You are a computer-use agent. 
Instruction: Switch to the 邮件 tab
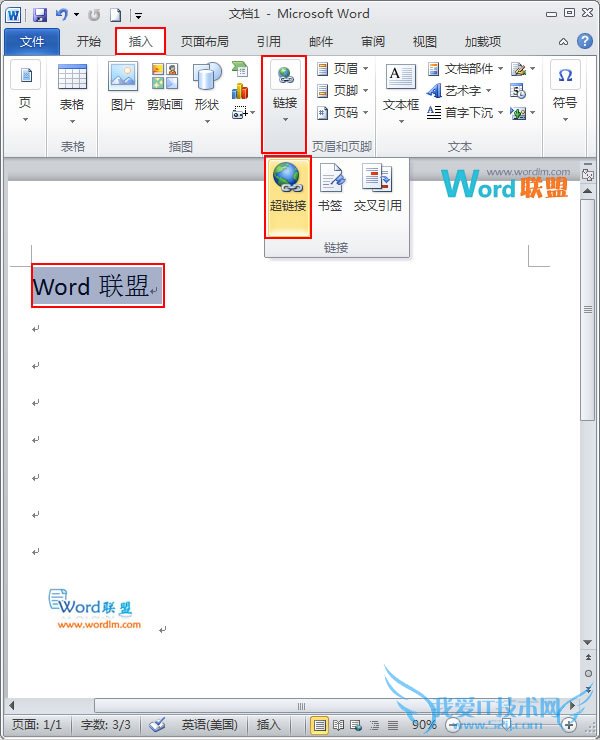tap(321, 42)
